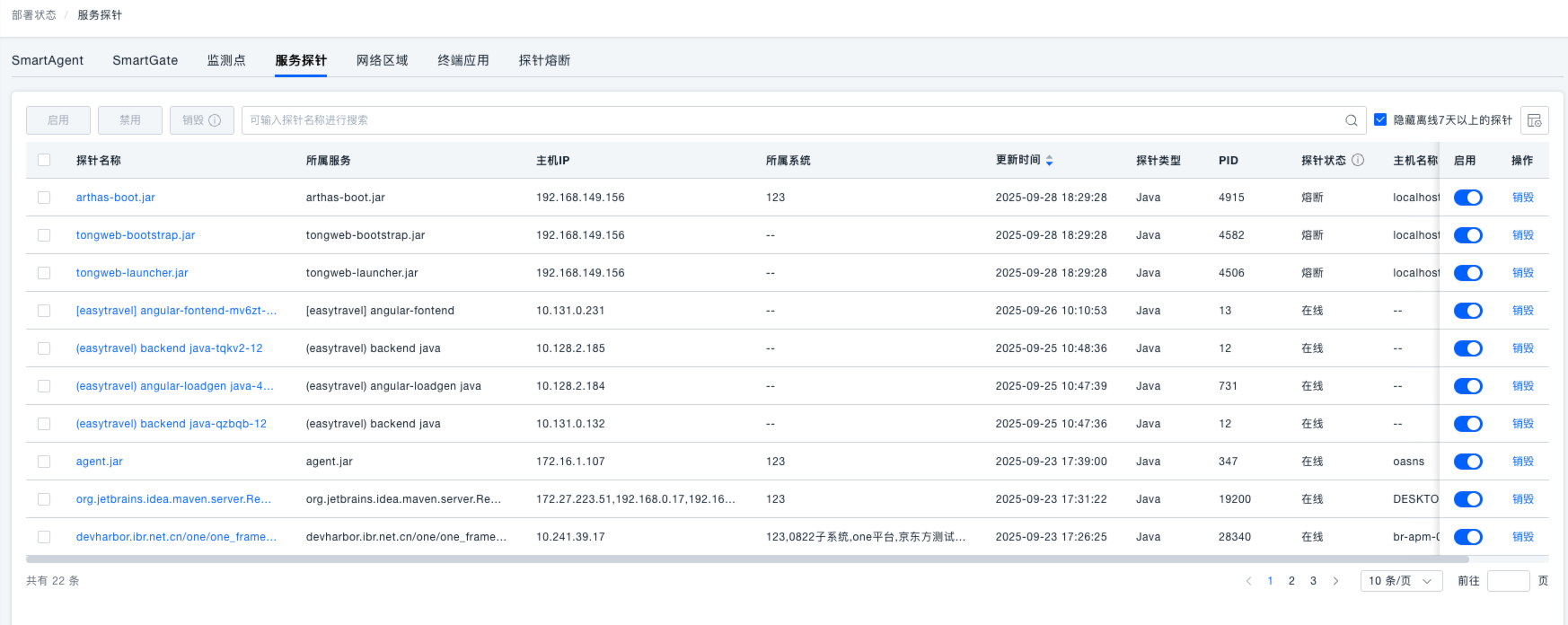This screenshot has height=625, width=1568.
Task: Jump to page 2
Action: (1291, 581)
